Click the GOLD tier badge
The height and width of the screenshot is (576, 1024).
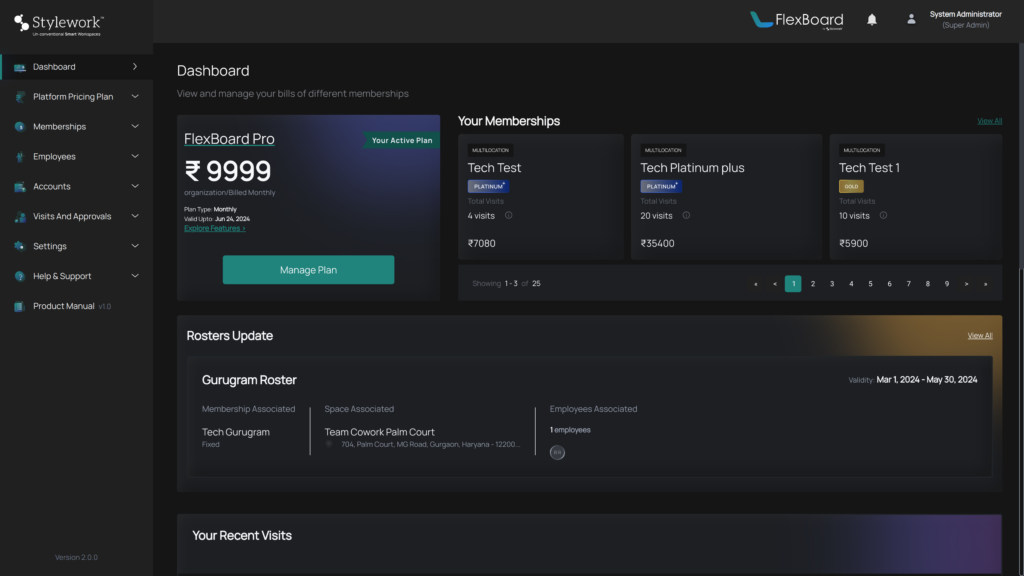(851, 187)
